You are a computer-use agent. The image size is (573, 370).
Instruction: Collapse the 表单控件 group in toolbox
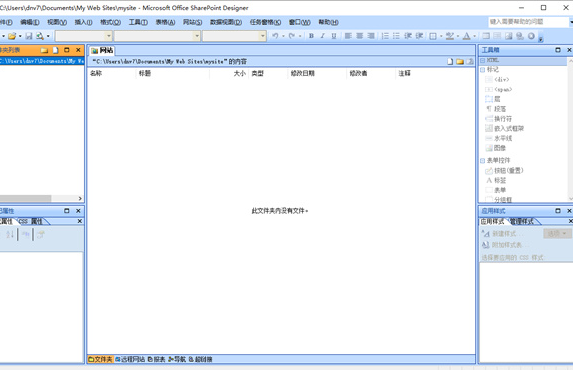coord(482,161)
